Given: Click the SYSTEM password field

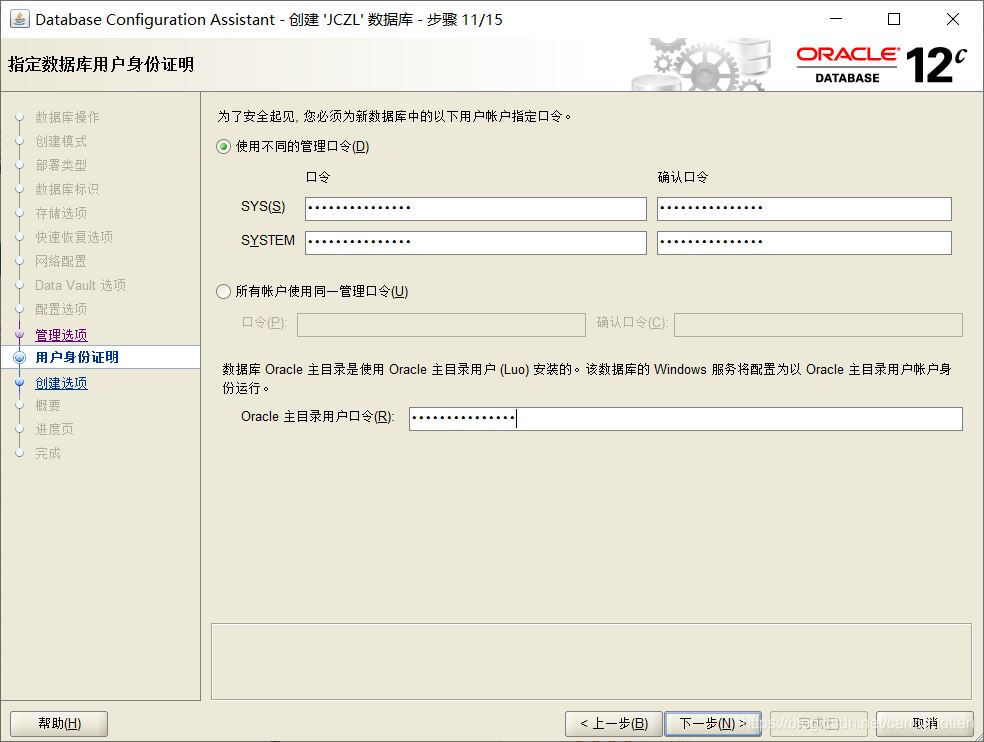Looking at the screenshot, I should 476,243.
